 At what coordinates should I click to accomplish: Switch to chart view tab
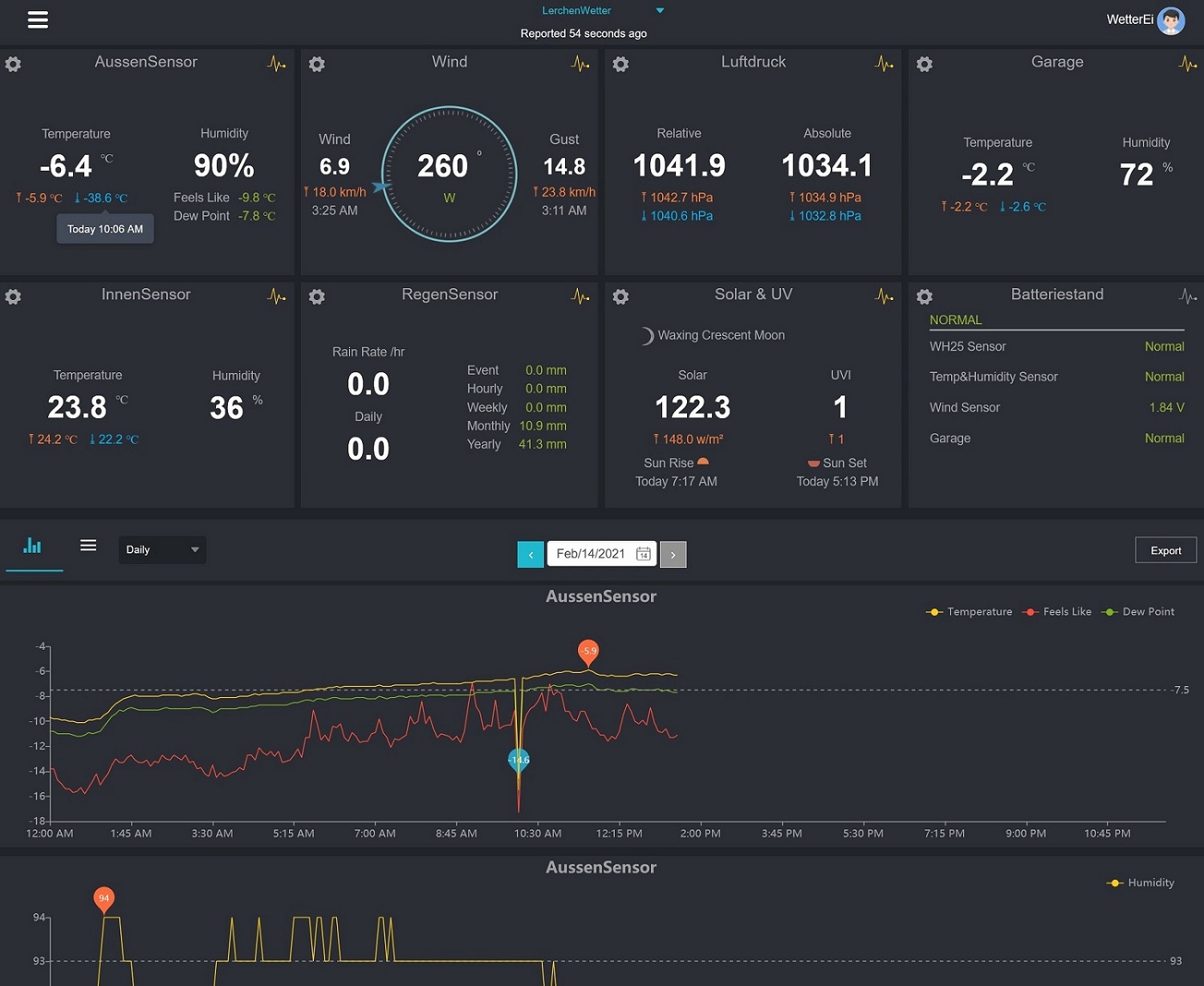click(x=33, y=546)
